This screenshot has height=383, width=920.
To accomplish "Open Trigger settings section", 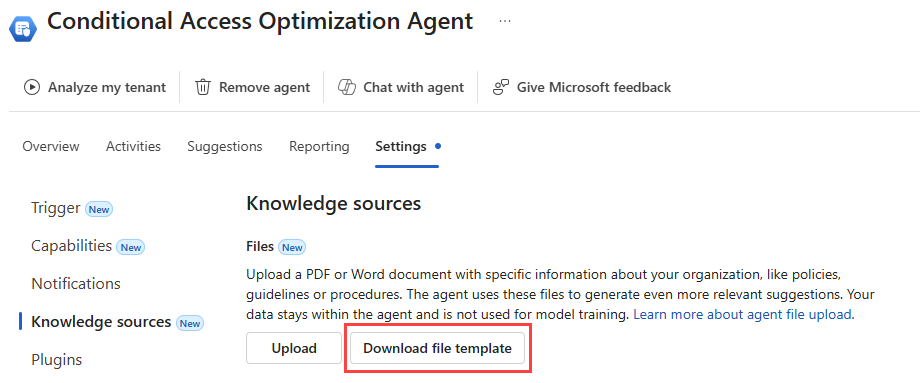I will pos(56,208).
